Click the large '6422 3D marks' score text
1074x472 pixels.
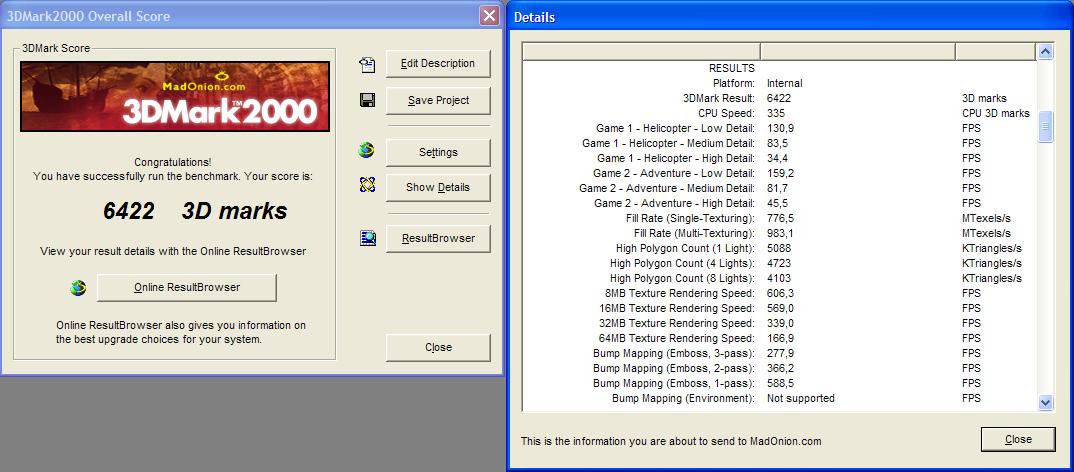coord(195,212)
